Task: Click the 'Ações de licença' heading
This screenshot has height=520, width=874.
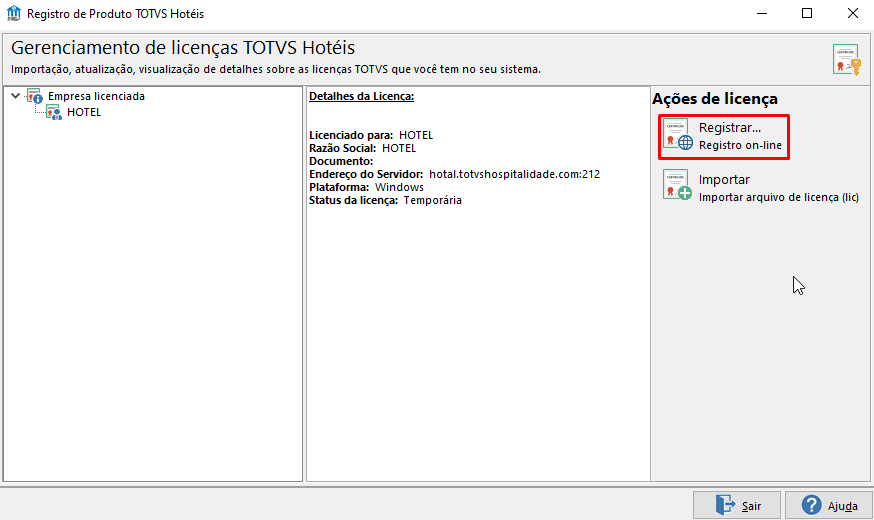Action: [x=715, y=99]
